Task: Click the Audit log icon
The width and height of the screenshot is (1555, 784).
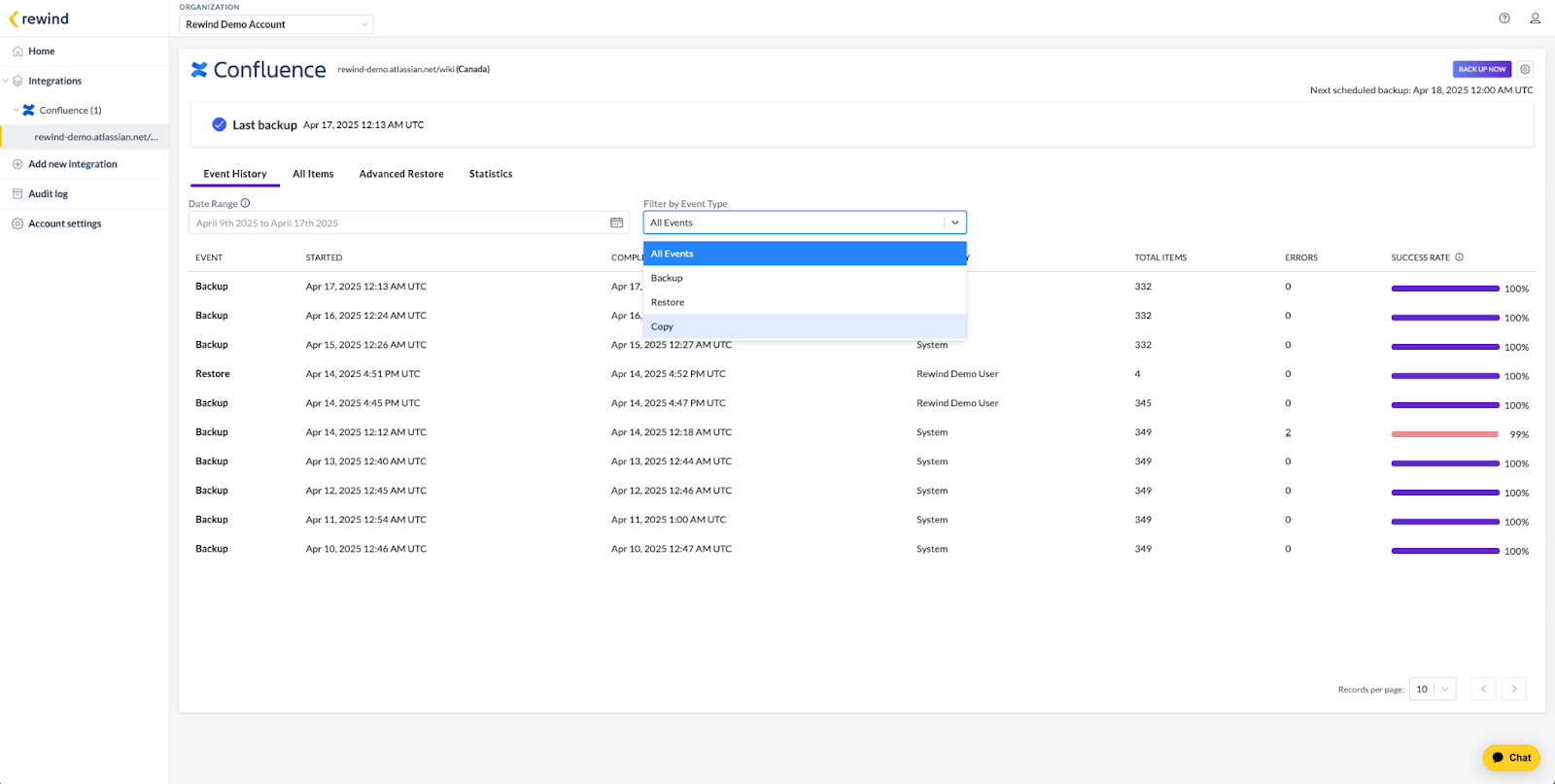Action: pos(17,194)
